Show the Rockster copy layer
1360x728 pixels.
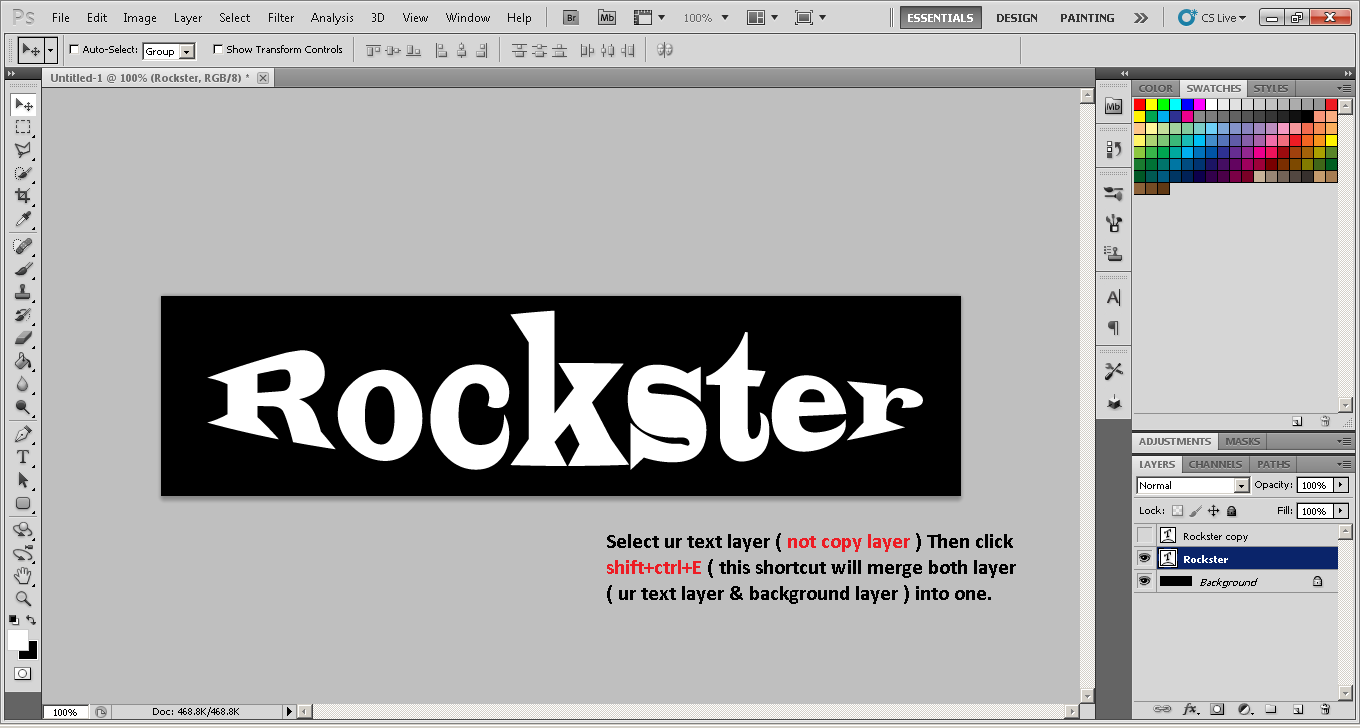(1144, 536)
